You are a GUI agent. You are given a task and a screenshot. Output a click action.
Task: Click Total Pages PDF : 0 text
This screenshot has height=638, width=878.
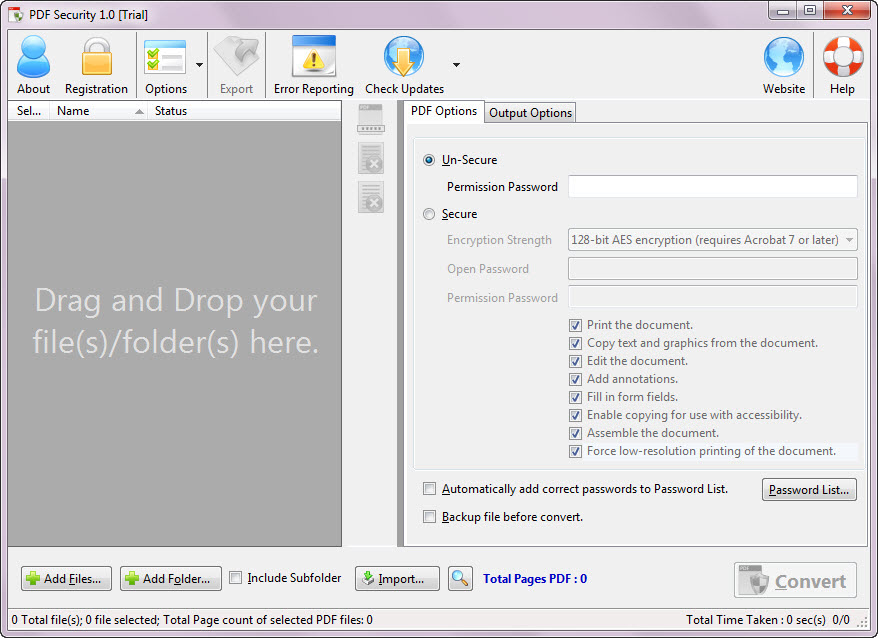[535, 579]
